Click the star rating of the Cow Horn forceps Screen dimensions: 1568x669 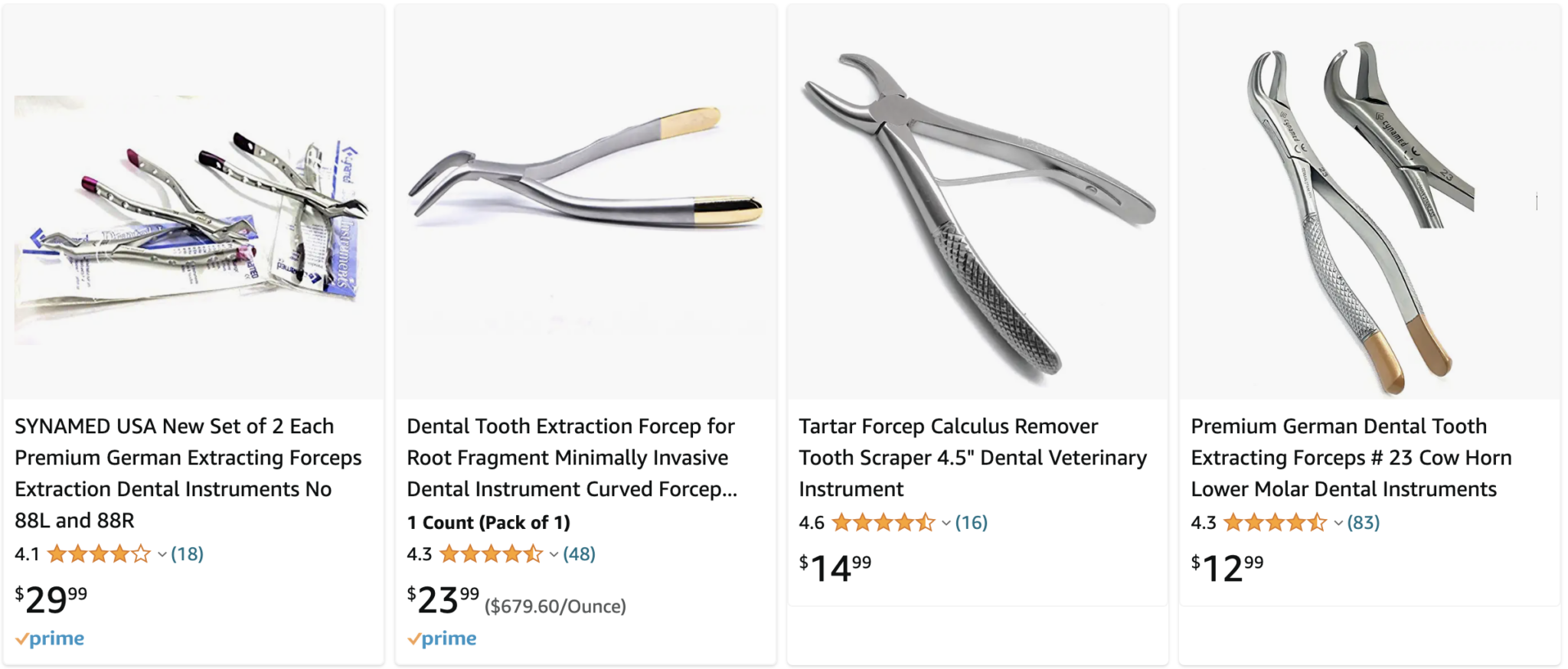coord(1272,523)
